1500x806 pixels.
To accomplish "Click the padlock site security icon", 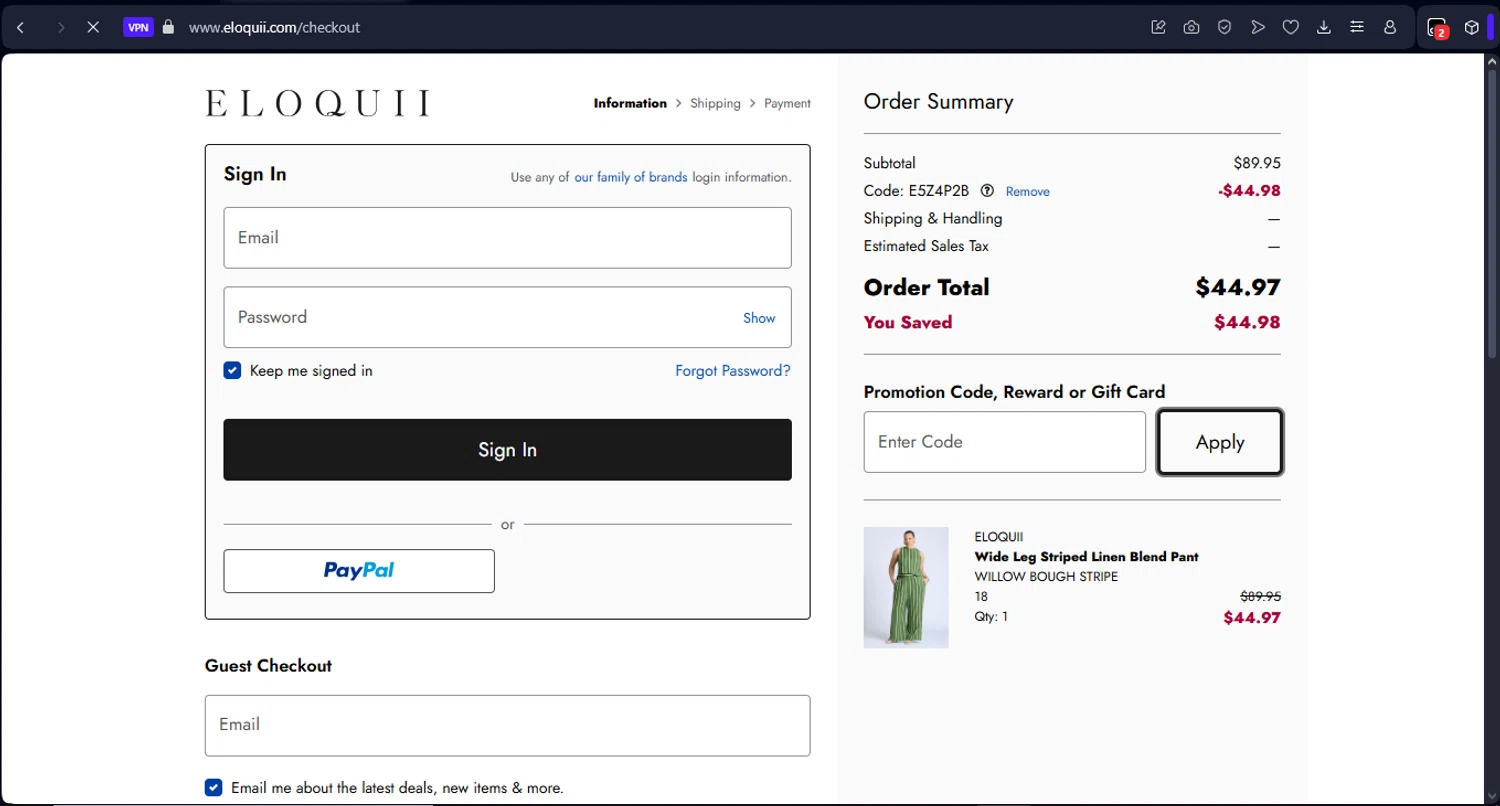I will [x=168, y=27].
